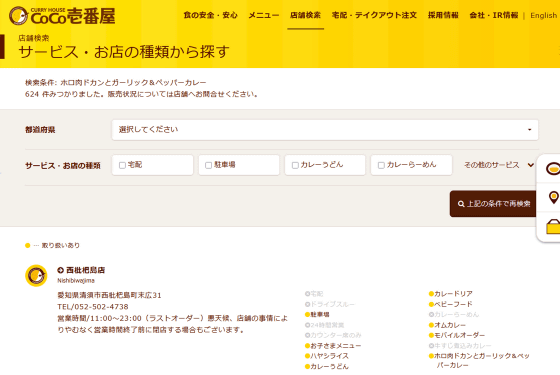Open the floating takeout bag icon
Image resolution: width=560 pixels, height=375 pixels.
click(553, 227)
